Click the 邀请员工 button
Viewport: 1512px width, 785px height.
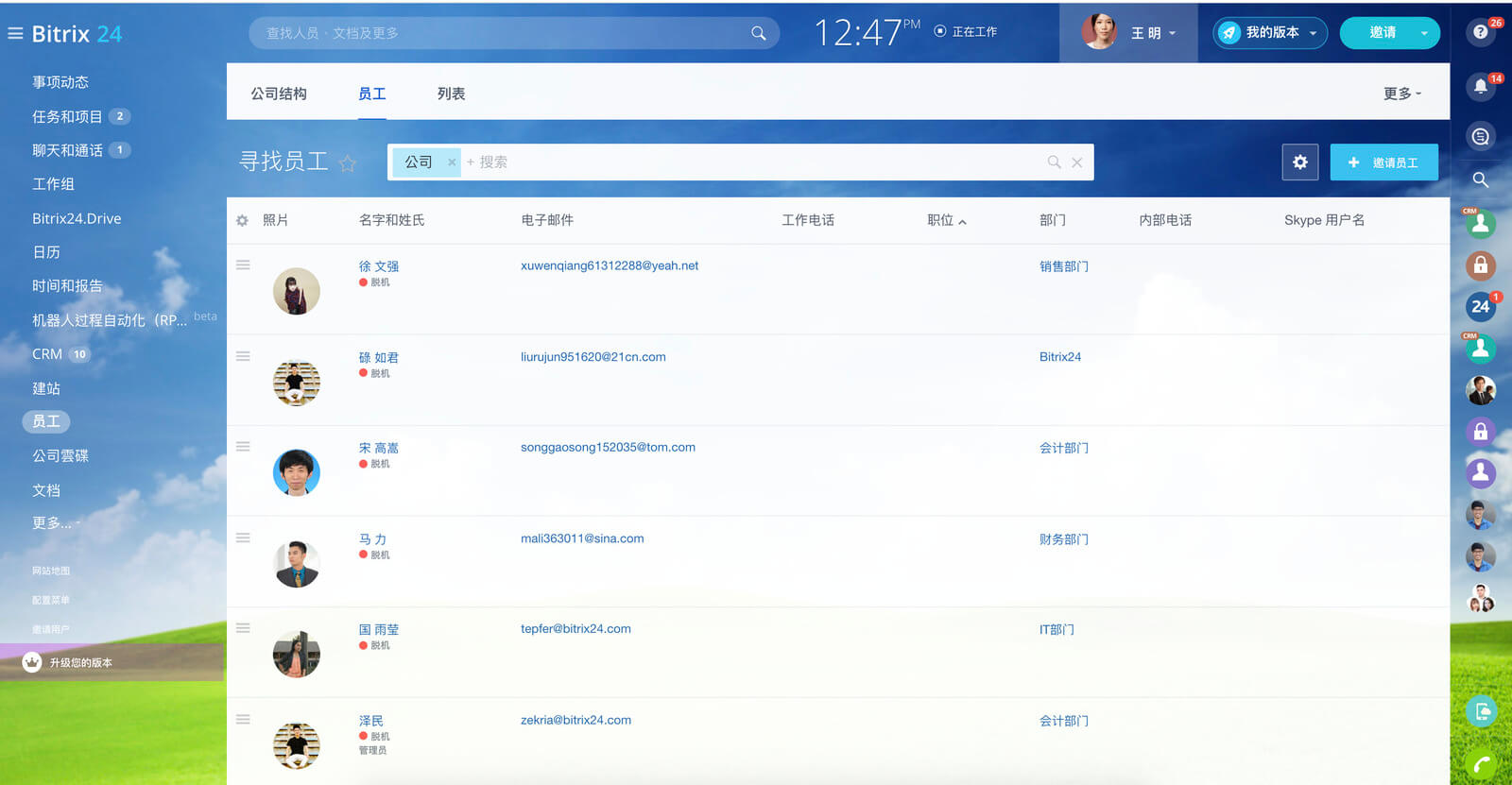tap(1383, 162)
